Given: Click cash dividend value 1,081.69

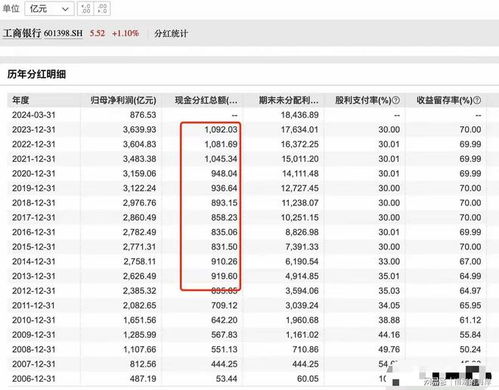Looking at the screenshot, I should click(221, 144).
